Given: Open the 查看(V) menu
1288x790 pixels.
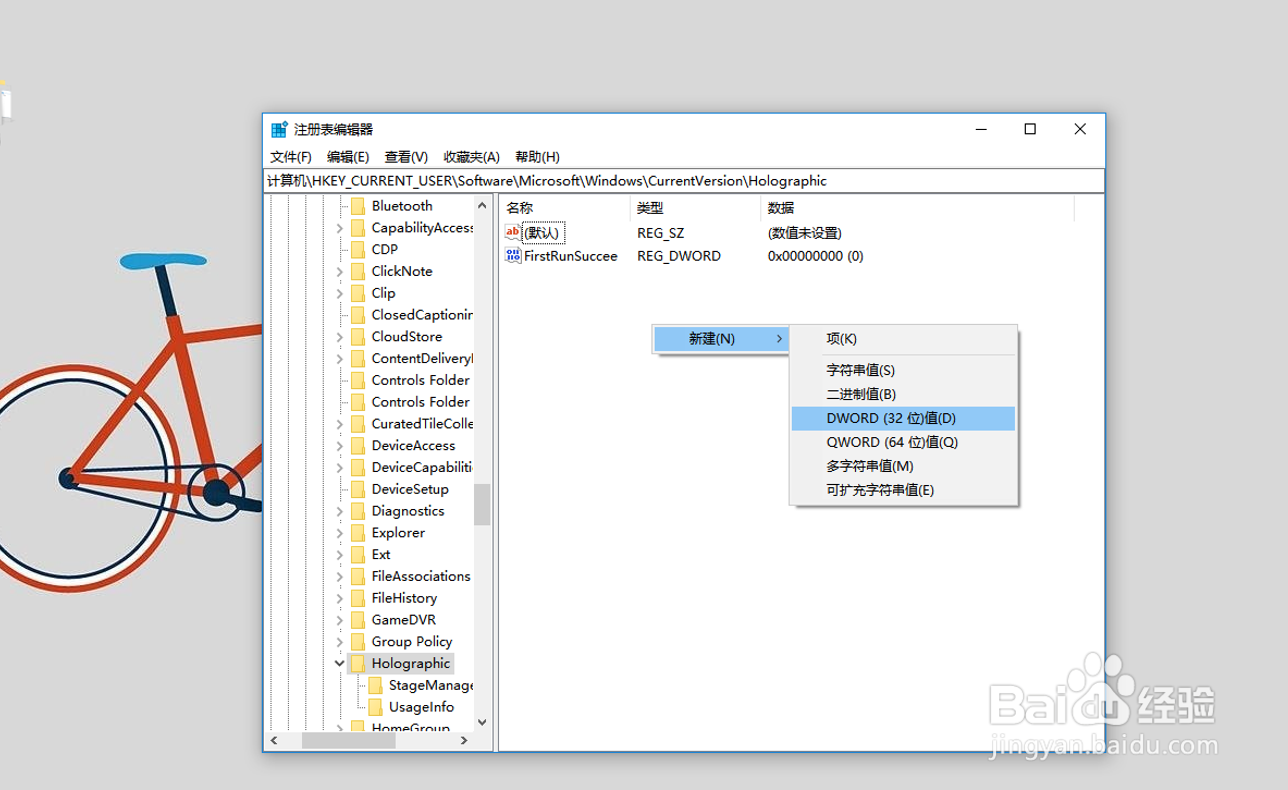Looking at the screenshot, I should pos(406,157).
